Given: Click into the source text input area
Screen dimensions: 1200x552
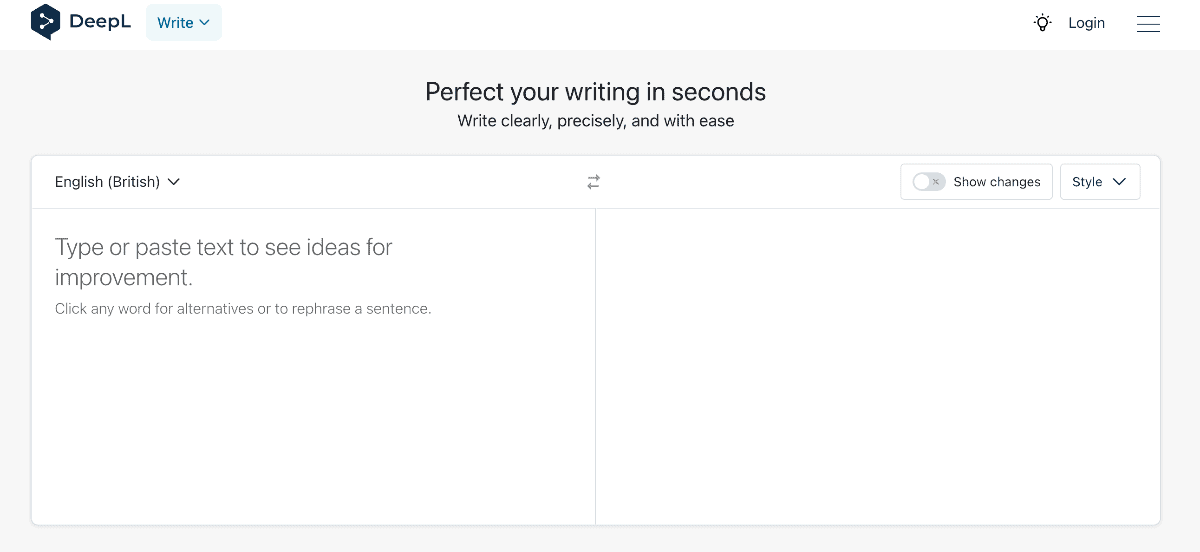Looking at the screenshot, I should tap(313, 420).
